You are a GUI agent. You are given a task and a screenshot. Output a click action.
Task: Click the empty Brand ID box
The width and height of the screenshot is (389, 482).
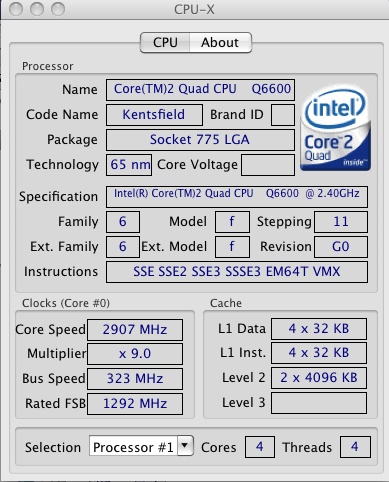pyautogui.click(x=283, y=115)
